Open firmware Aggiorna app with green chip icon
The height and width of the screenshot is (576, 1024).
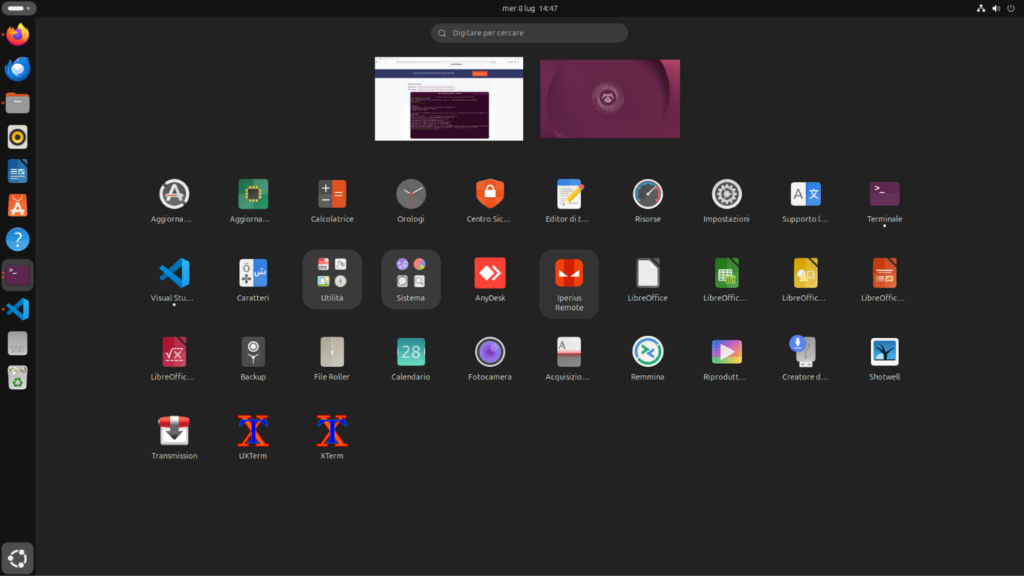tap(253, 194)
